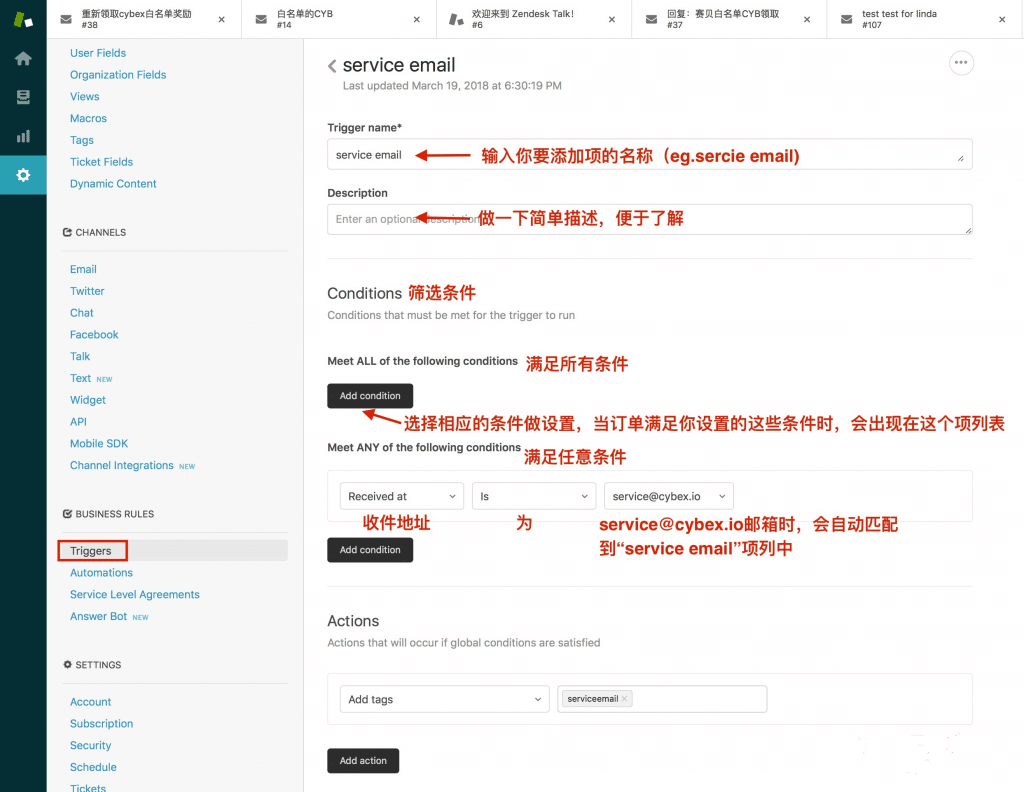Click Add condition under Meet ANY

point(370,550)
